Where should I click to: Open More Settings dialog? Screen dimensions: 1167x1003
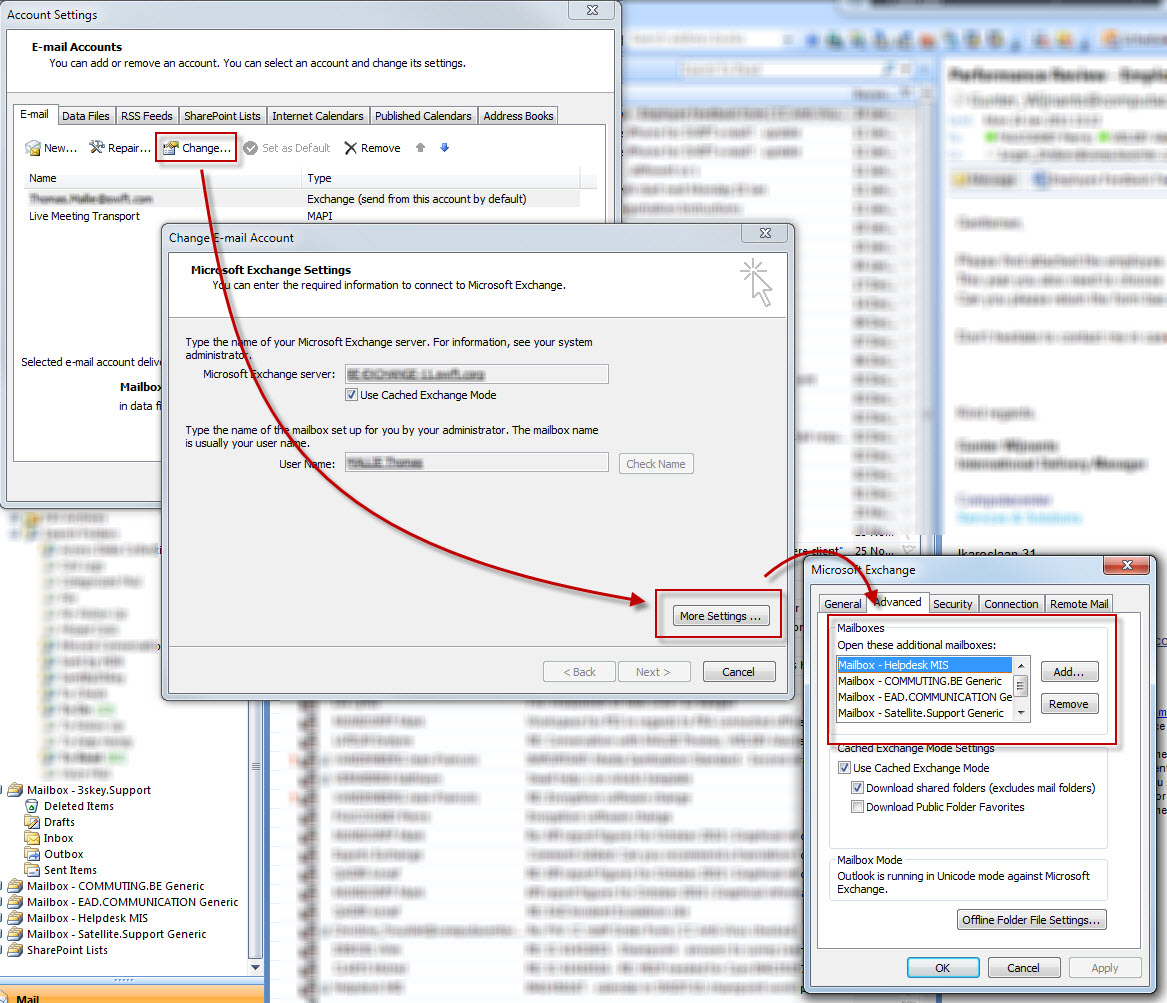tap(720, 616)
